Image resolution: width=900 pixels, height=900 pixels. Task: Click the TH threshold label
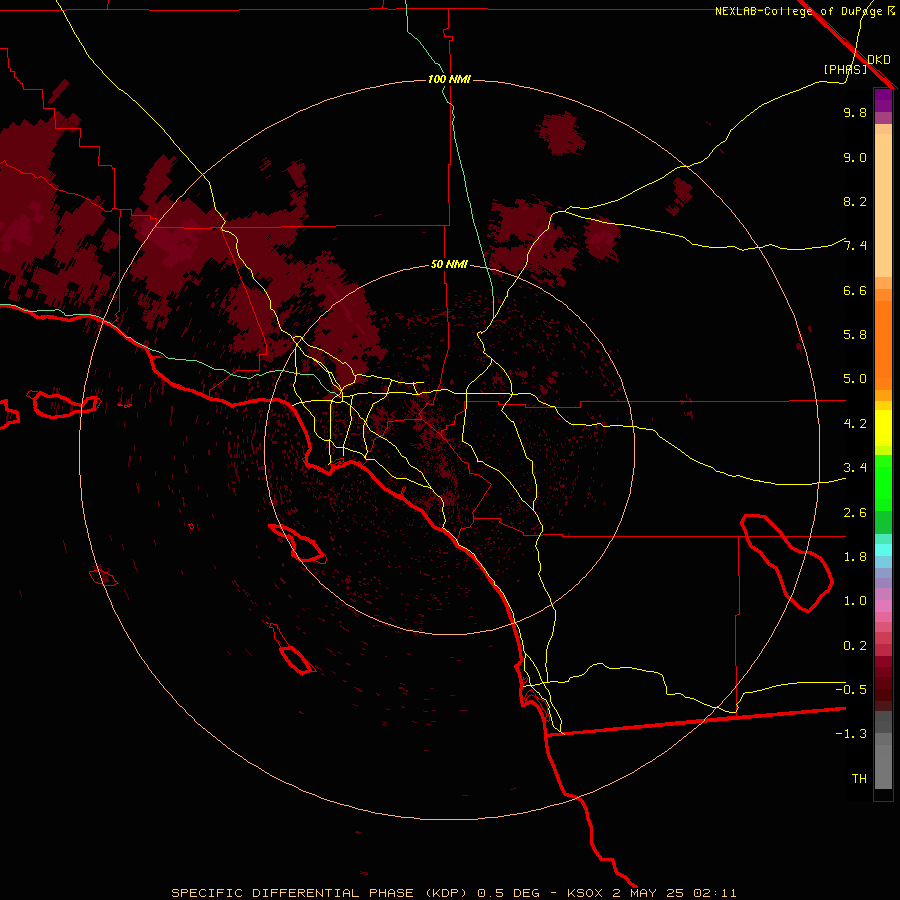(x=859, y=779)
